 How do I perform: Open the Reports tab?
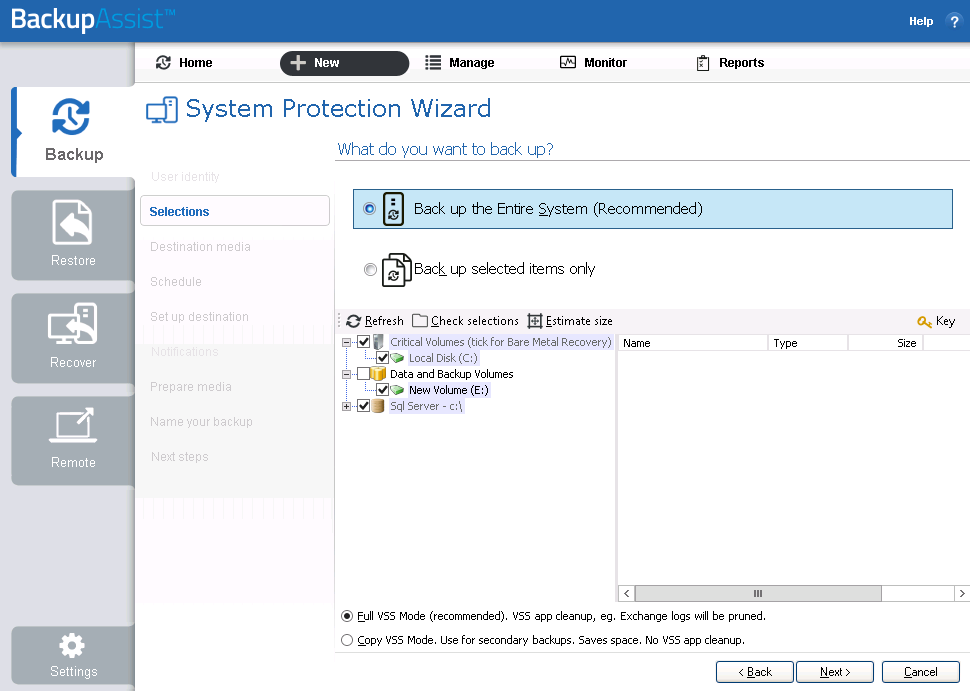pos(731,62)
